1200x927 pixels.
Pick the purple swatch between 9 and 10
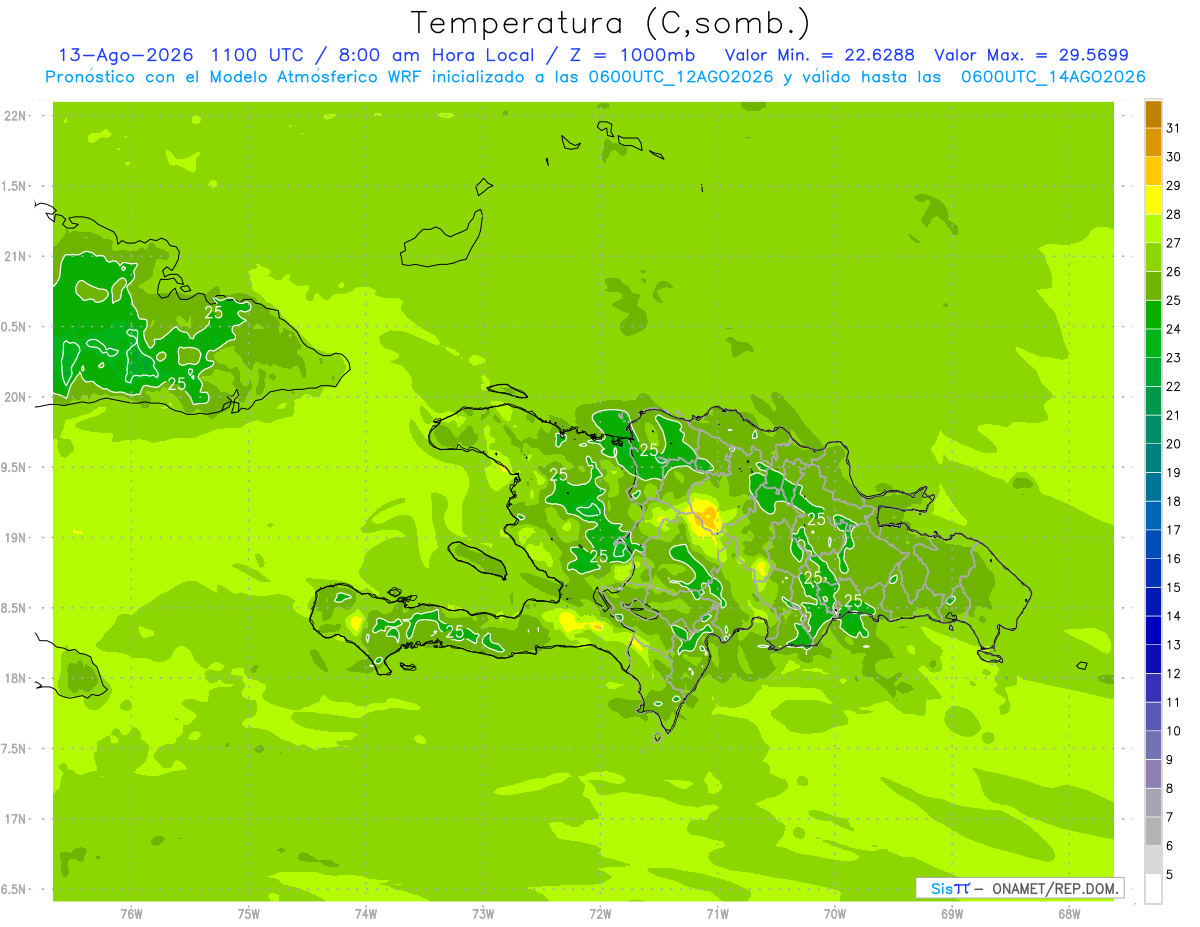(1153, 746)
